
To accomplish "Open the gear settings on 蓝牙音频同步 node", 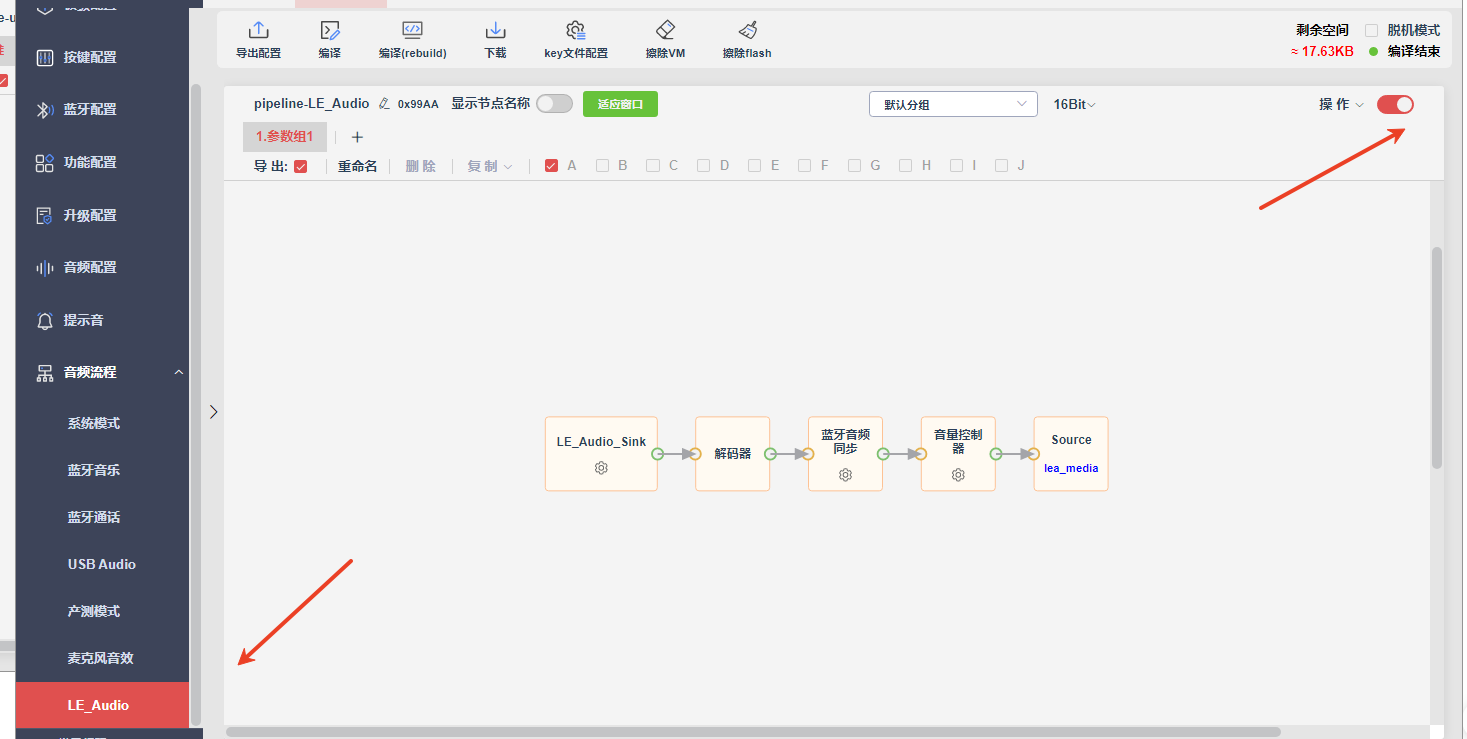I will click(845, 475).
